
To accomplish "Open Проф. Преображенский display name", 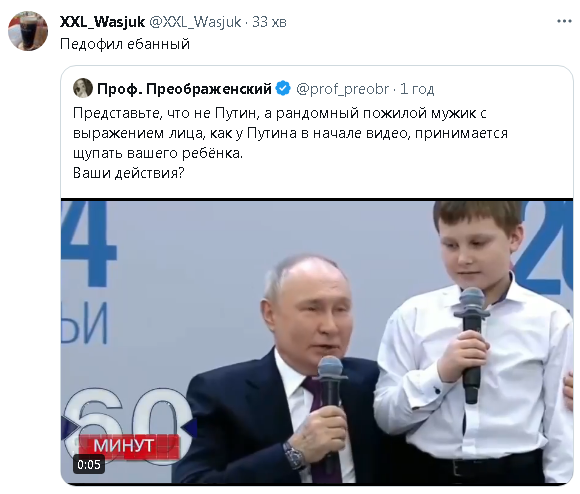I will (184, 89).
